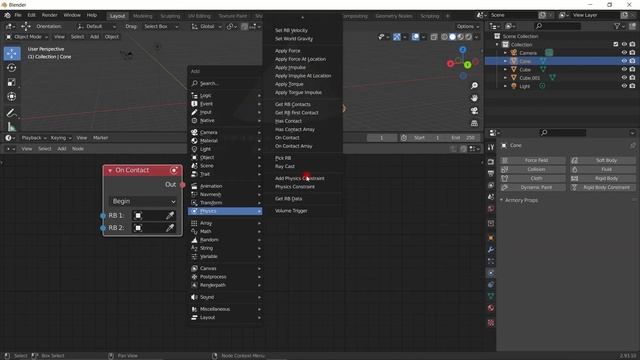The image size is (640, 360).
Task: Open the Options dropdown in viewport
Action: pyautogui.click(x=468, y=27)
